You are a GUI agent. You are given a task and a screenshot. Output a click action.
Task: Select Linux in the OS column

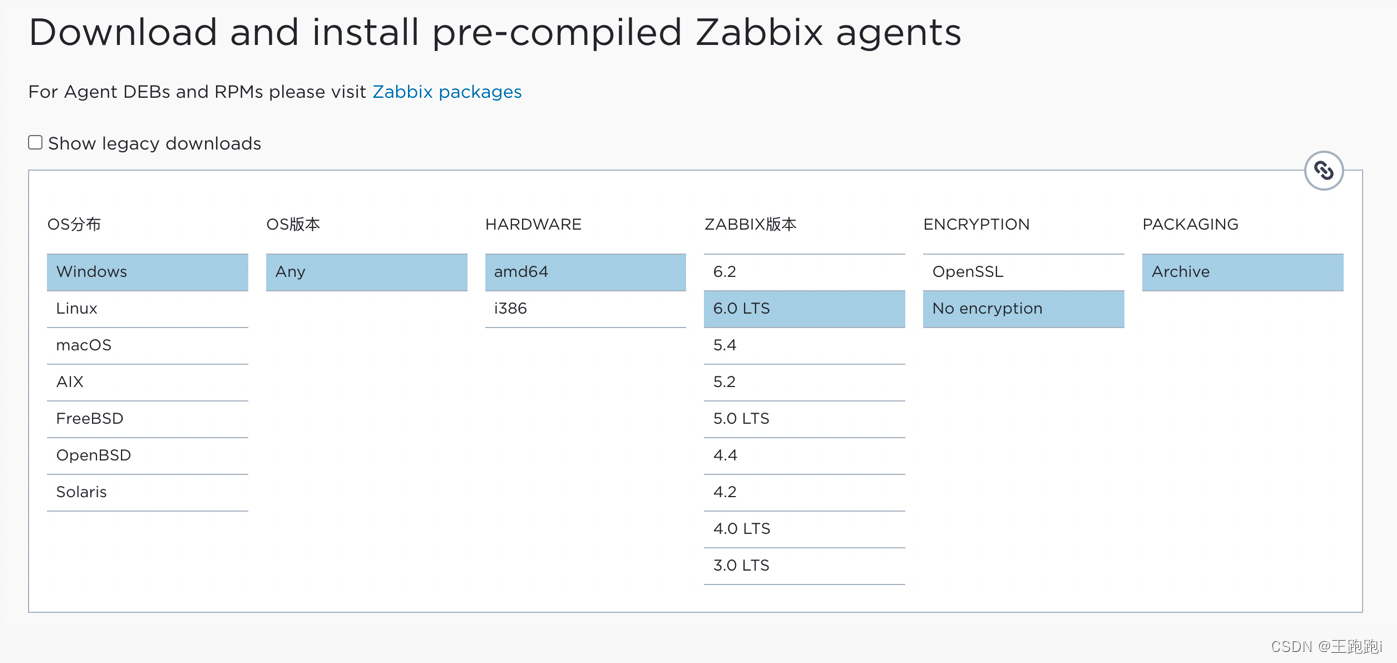tap(147, 308)
